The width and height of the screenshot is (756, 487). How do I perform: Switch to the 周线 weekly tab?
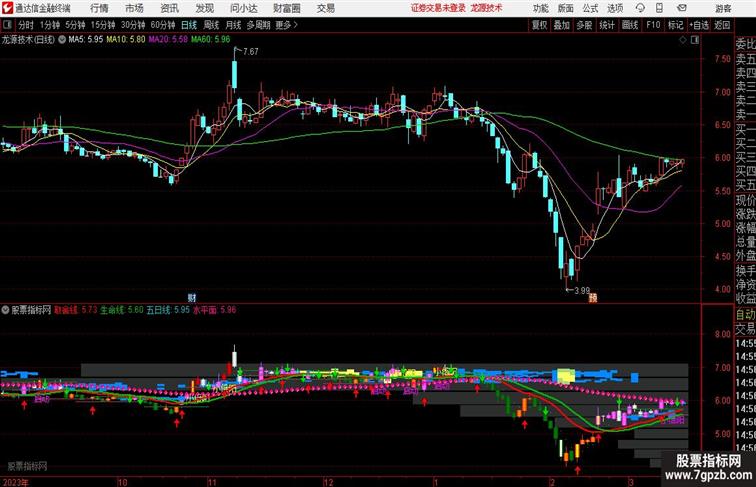211,25
